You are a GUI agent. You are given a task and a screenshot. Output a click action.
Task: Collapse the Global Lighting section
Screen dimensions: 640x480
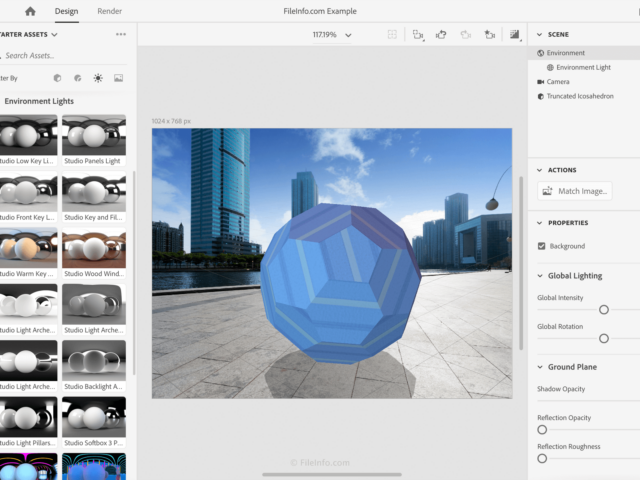pyautogui.click(x=540, y=276)
